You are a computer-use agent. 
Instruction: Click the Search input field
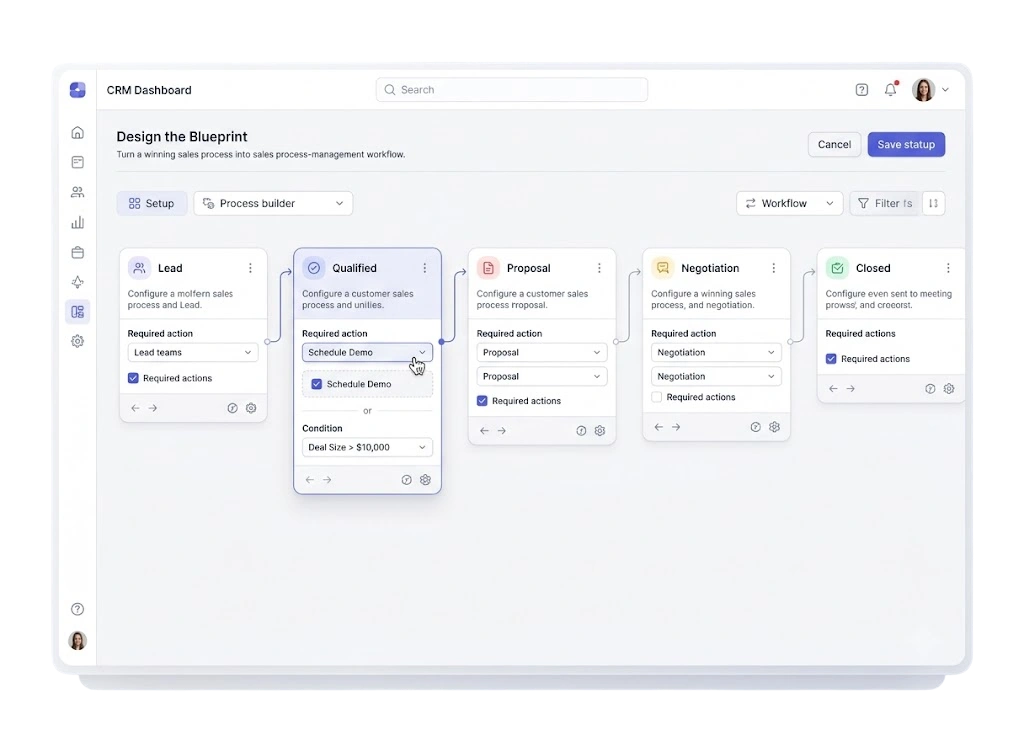click(x=512, y=89)
